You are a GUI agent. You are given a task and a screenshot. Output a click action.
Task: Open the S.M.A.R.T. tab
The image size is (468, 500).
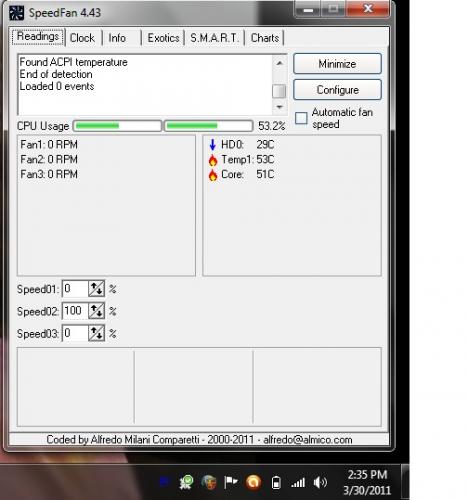click(214, 38)
